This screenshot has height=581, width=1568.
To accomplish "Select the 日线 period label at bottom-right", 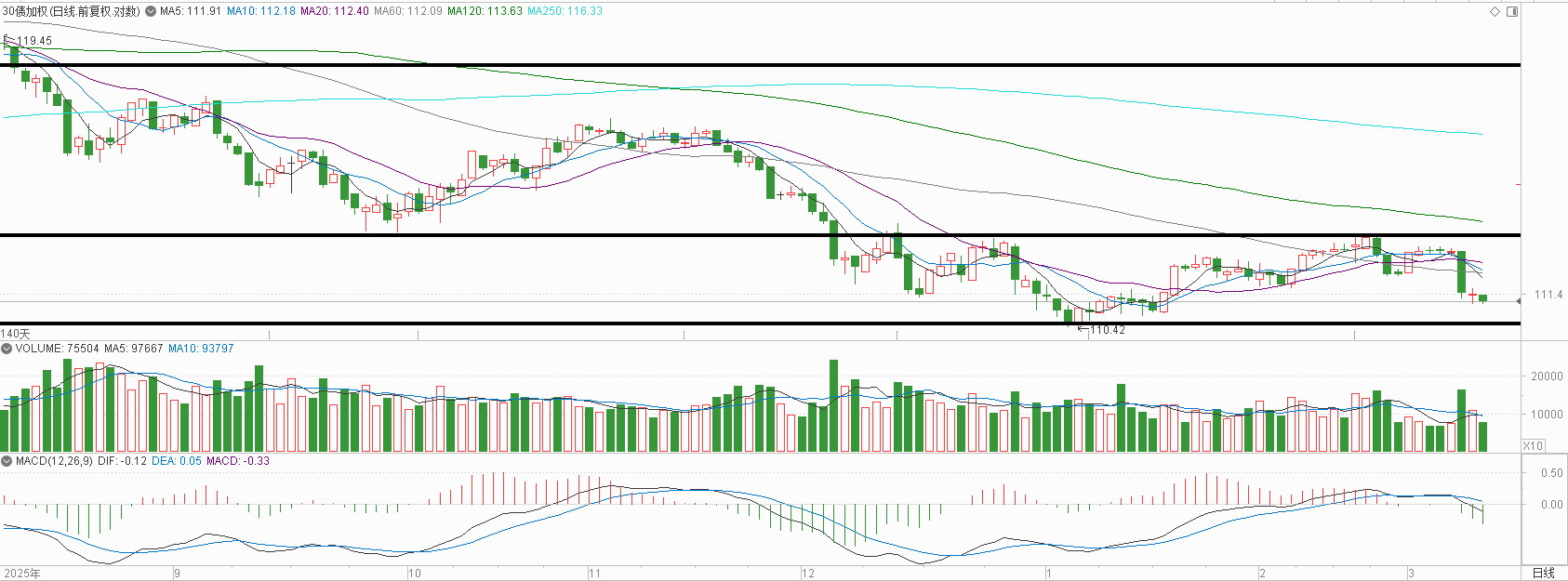I will (x=1544, y=573).
